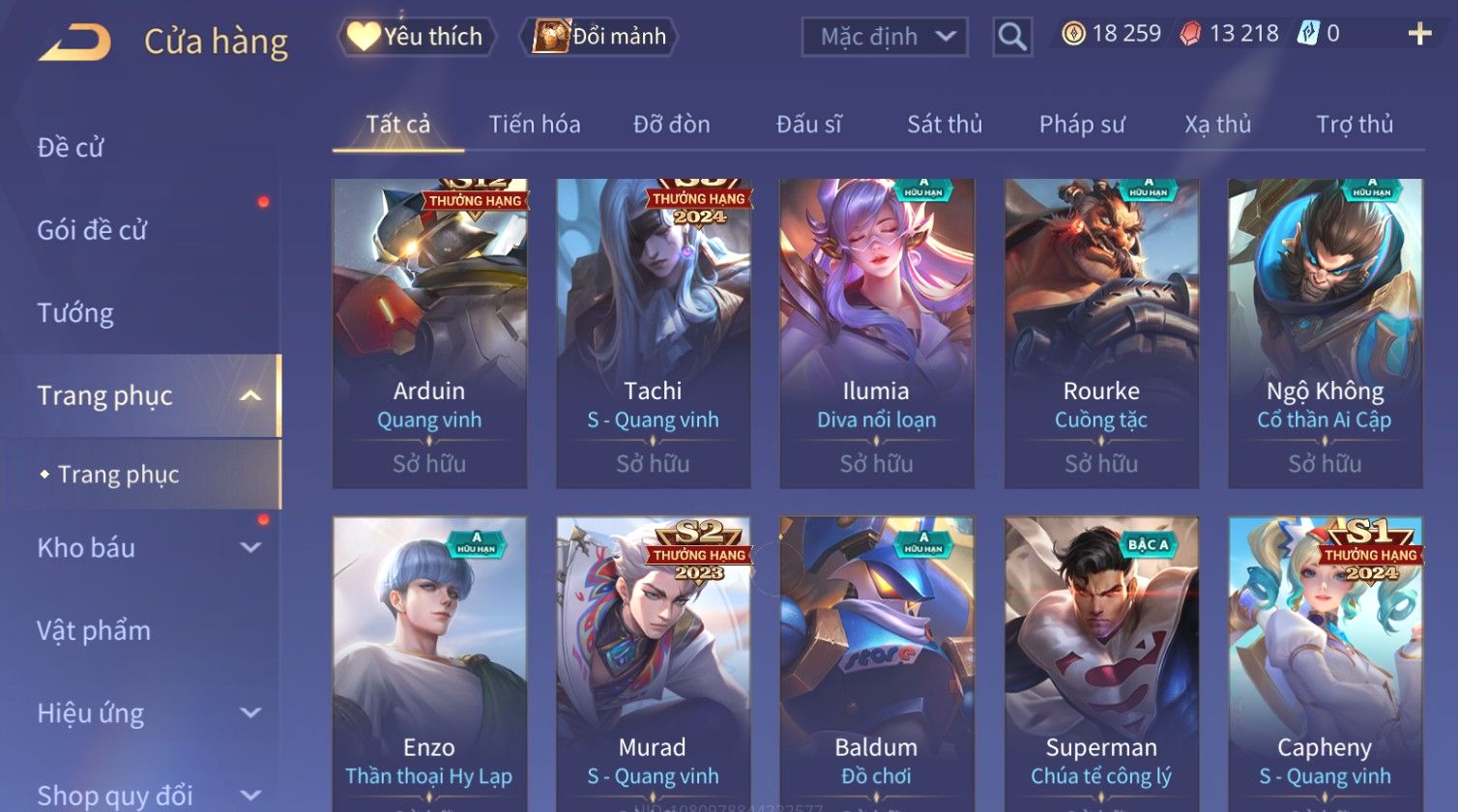Click the red gem currency icon
1458x812 pixels.
pos(1190,34)
